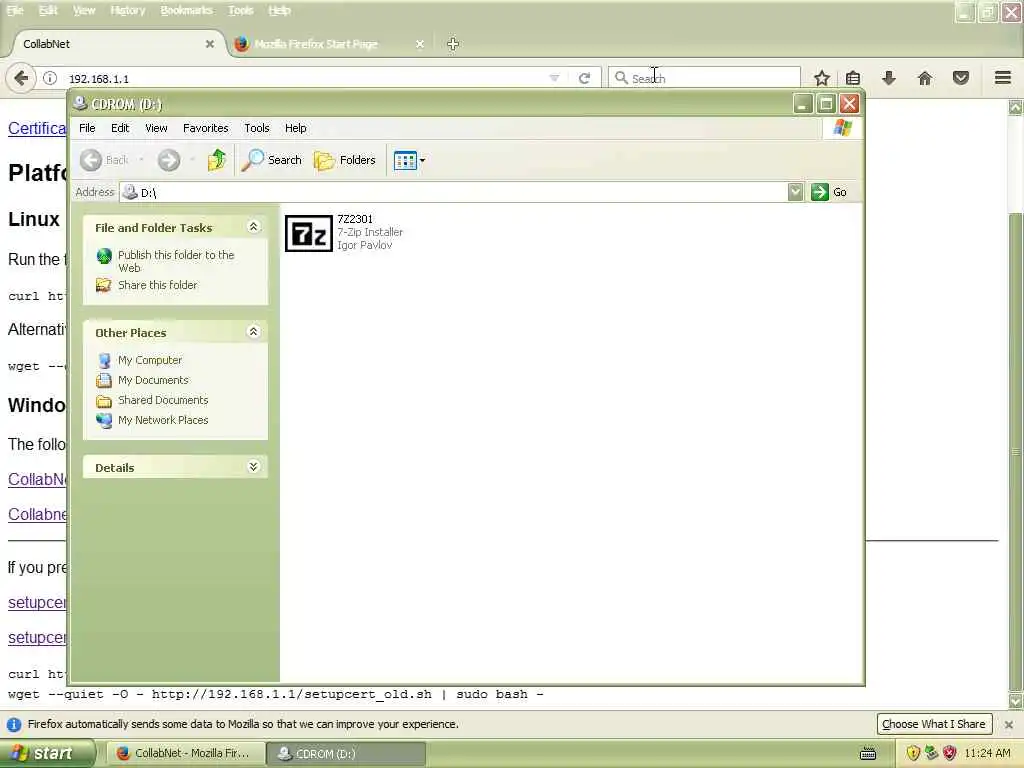
Task: Click the taskbar clock 11:24 AM
Action: click(x=987, y=754)
